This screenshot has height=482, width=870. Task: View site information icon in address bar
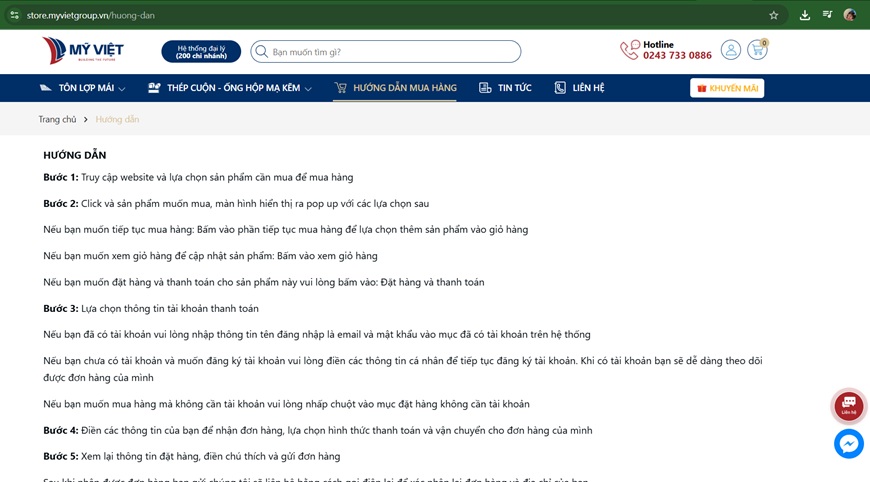point(14,16)
